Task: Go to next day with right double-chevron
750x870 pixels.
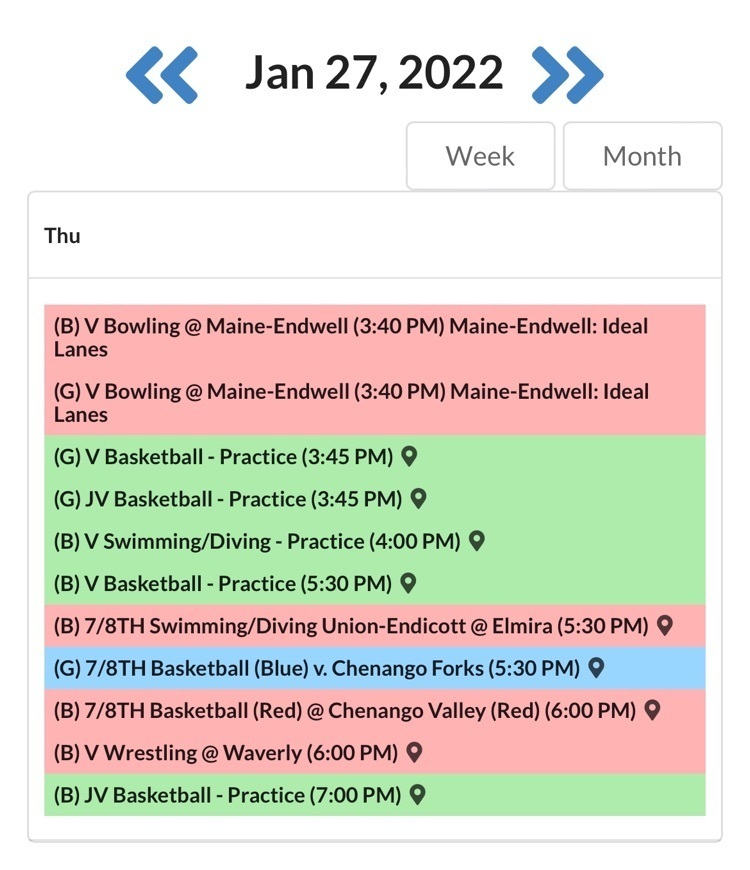Action: pyautogui.click(x=567, y=74)
